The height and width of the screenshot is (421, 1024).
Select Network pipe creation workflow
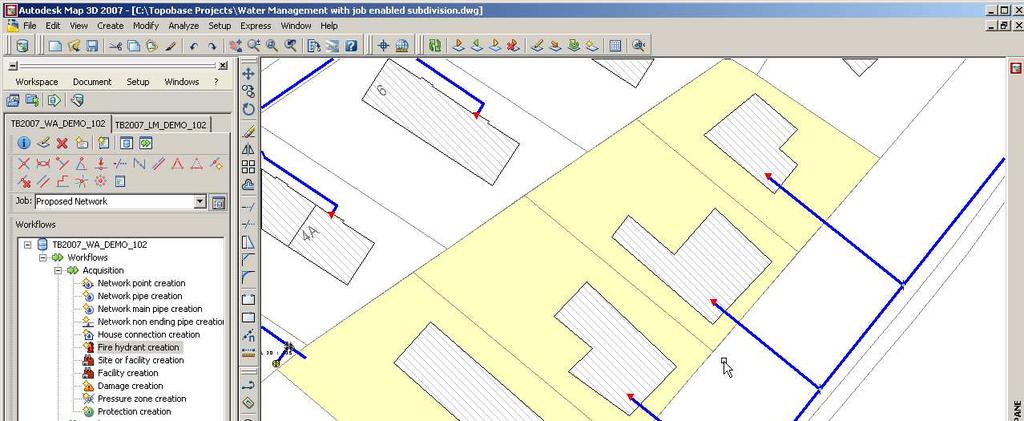click(x=140, y=296)
